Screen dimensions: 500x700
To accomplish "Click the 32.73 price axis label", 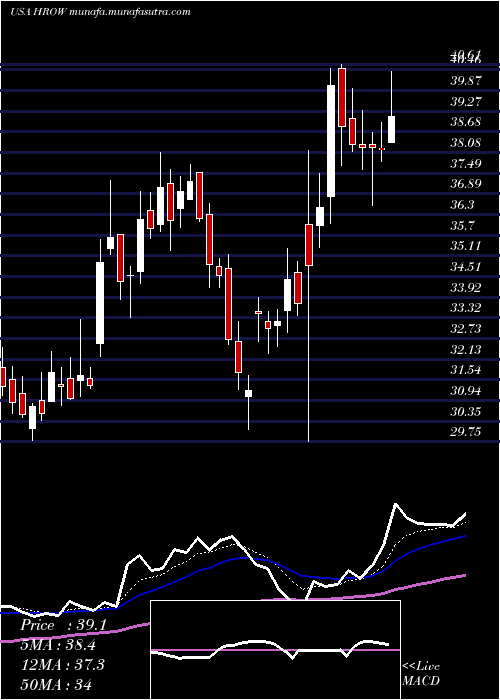I will tap(466, 329).
